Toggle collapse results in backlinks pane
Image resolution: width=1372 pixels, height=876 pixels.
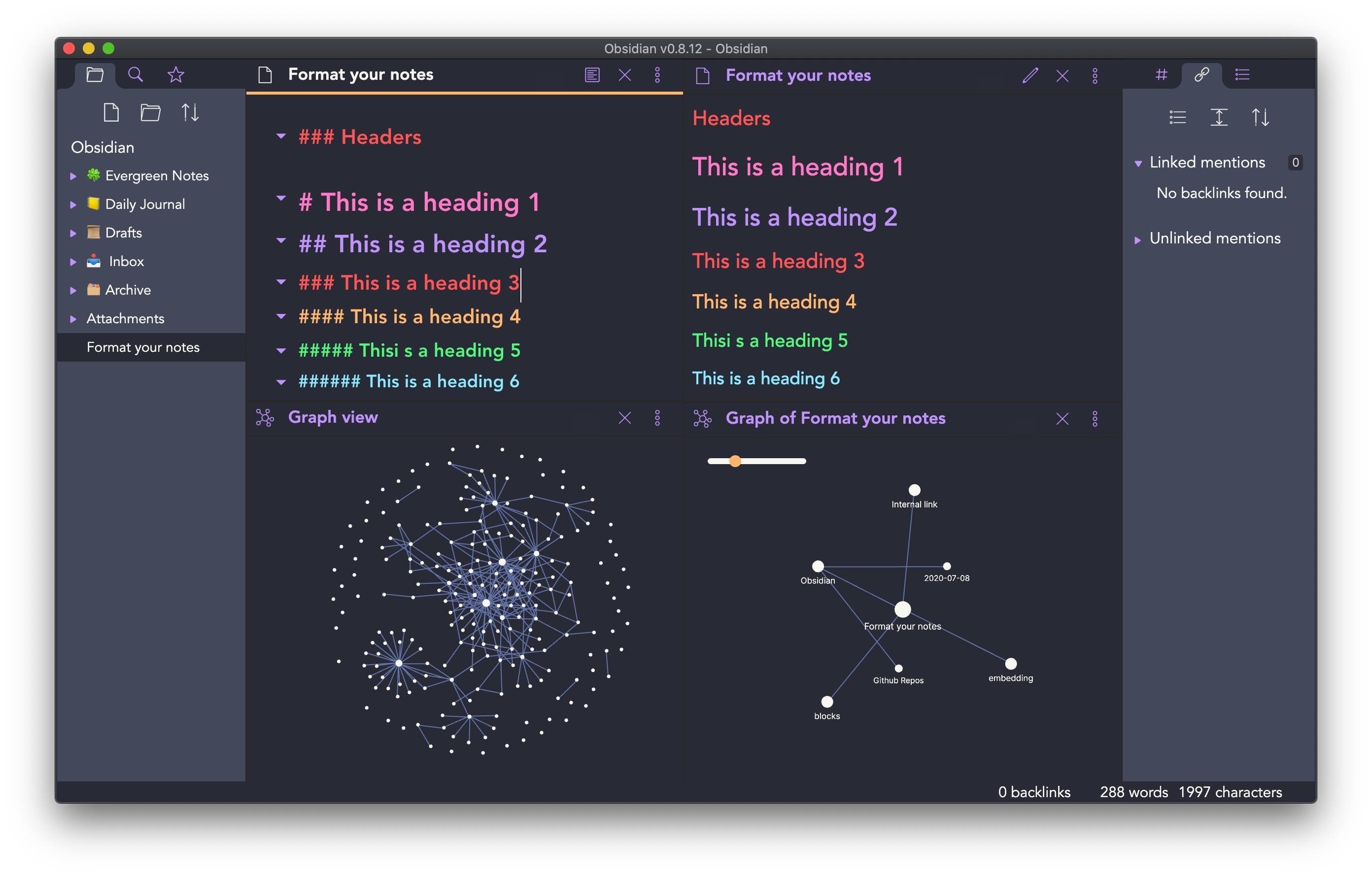tap(1177, 117)
